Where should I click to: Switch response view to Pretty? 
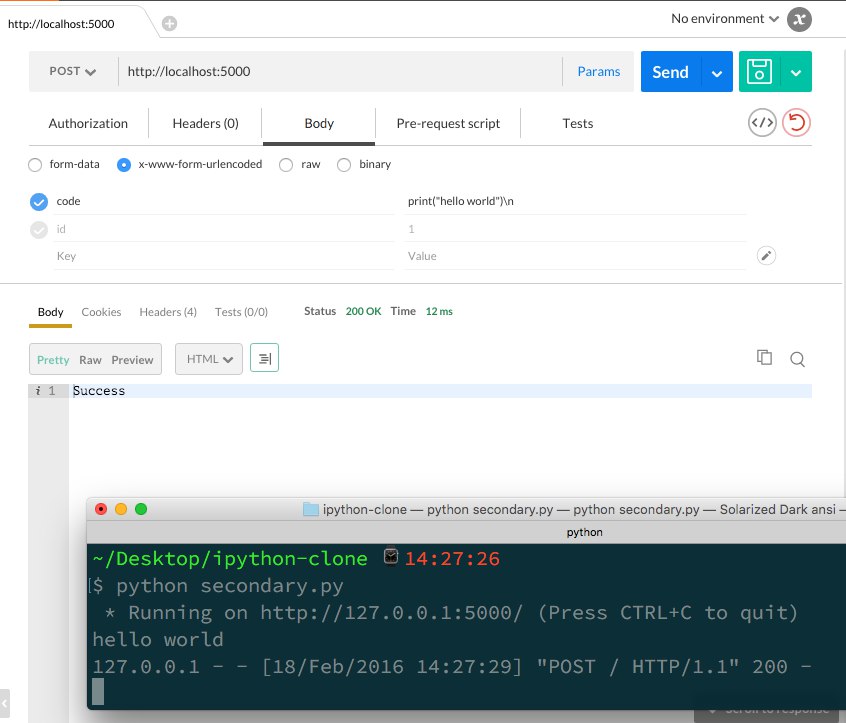pyautogui.click(x=53, y=360)
